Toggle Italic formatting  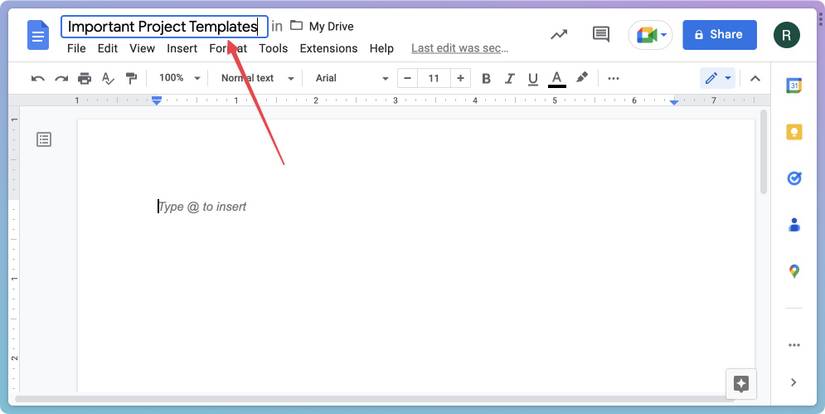[x=509, y=78]
